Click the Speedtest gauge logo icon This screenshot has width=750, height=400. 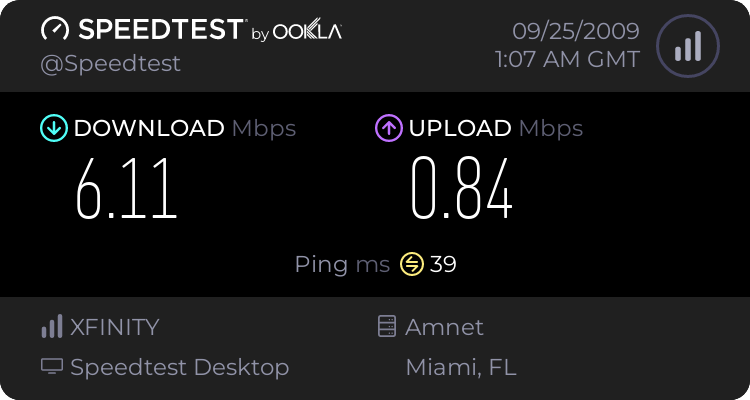click(55, 29)
